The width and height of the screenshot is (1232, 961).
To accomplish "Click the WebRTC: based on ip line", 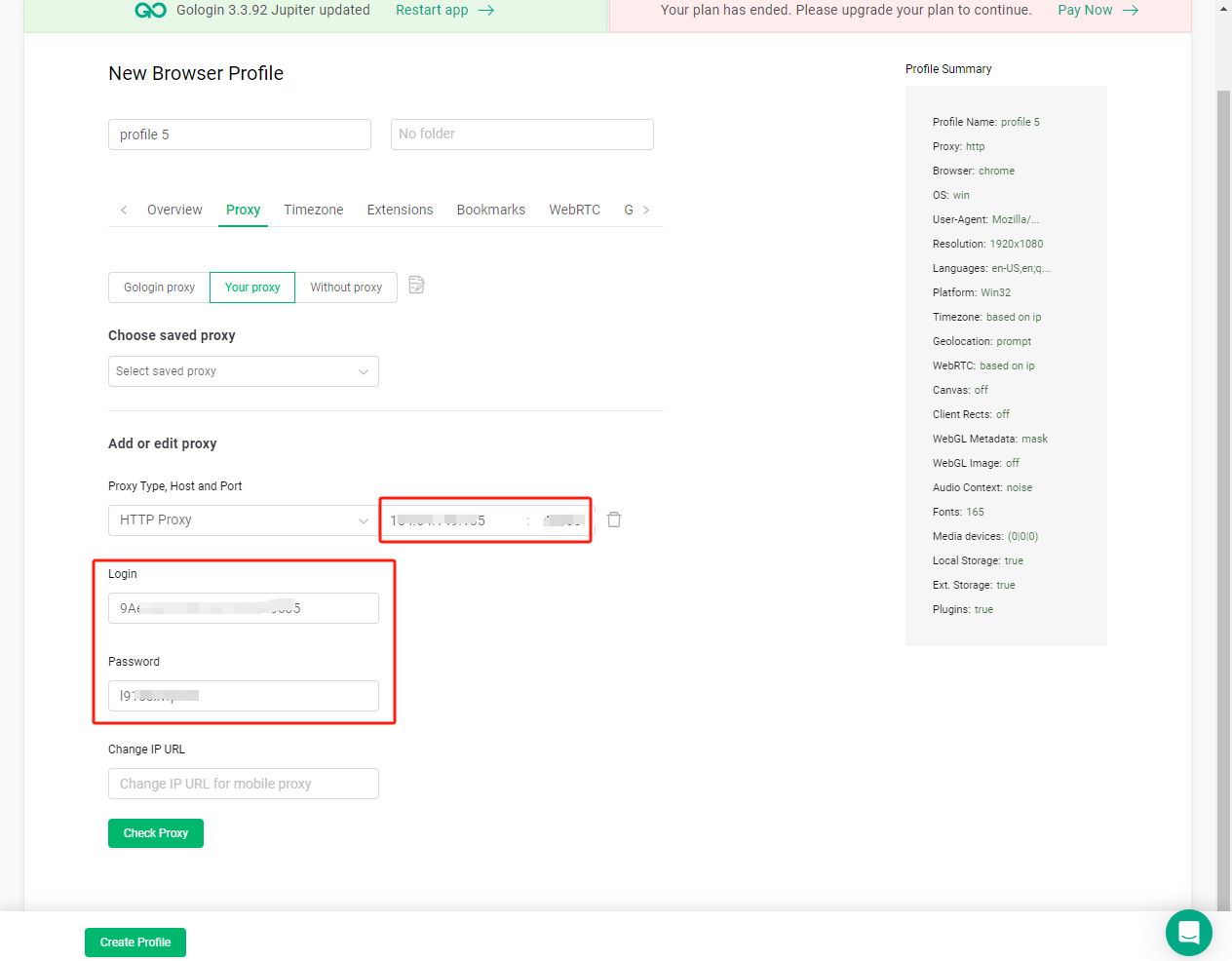I will point(984,365).
